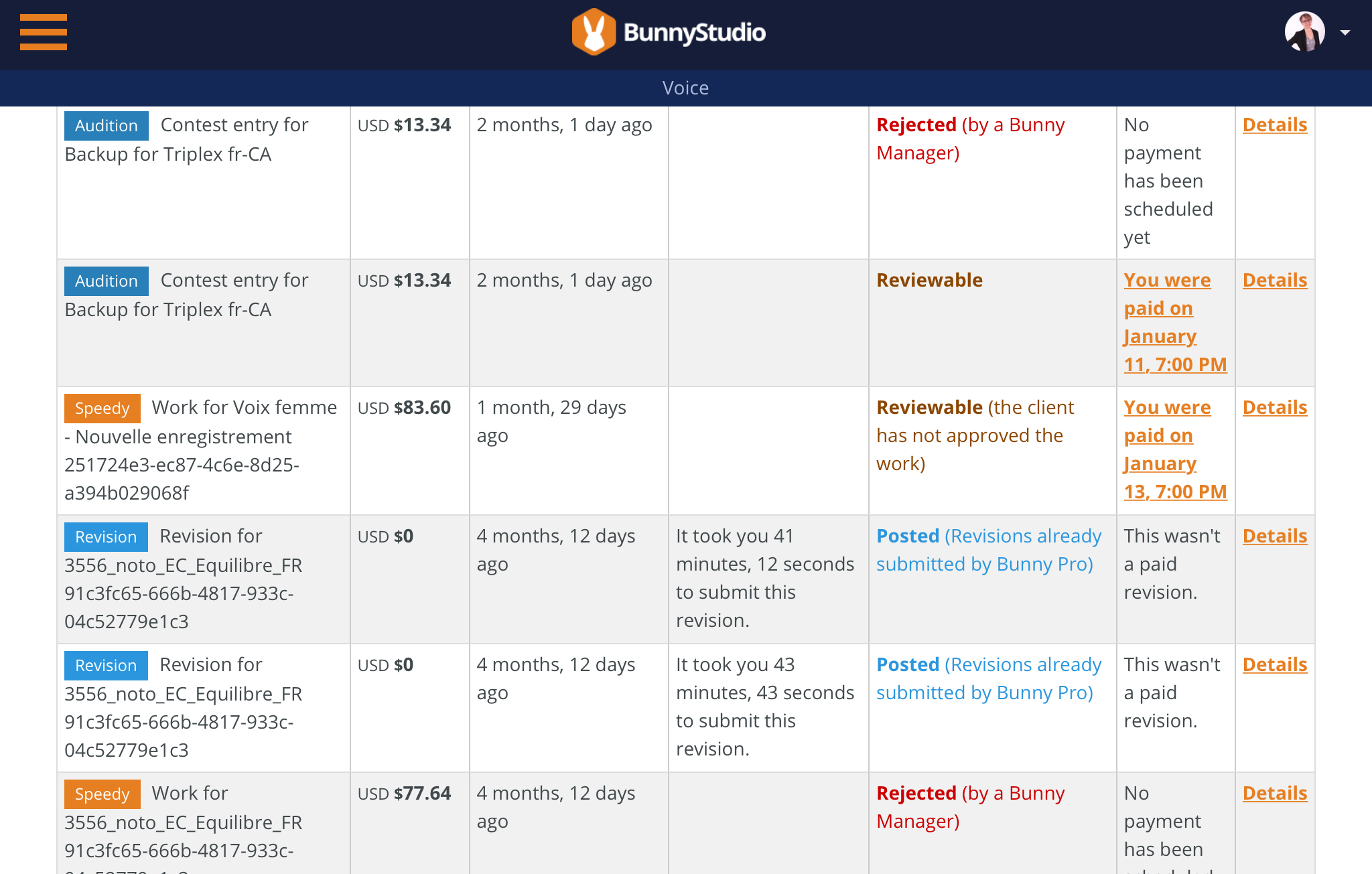1372x874 pixels.
Task: Click the first Audition badge
Action: click(106, 126)
